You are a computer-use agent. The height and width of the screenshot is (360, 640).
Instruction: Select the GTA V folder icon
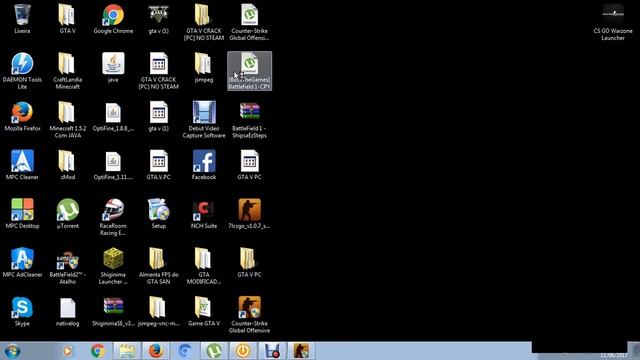click(x=67, y=19)
